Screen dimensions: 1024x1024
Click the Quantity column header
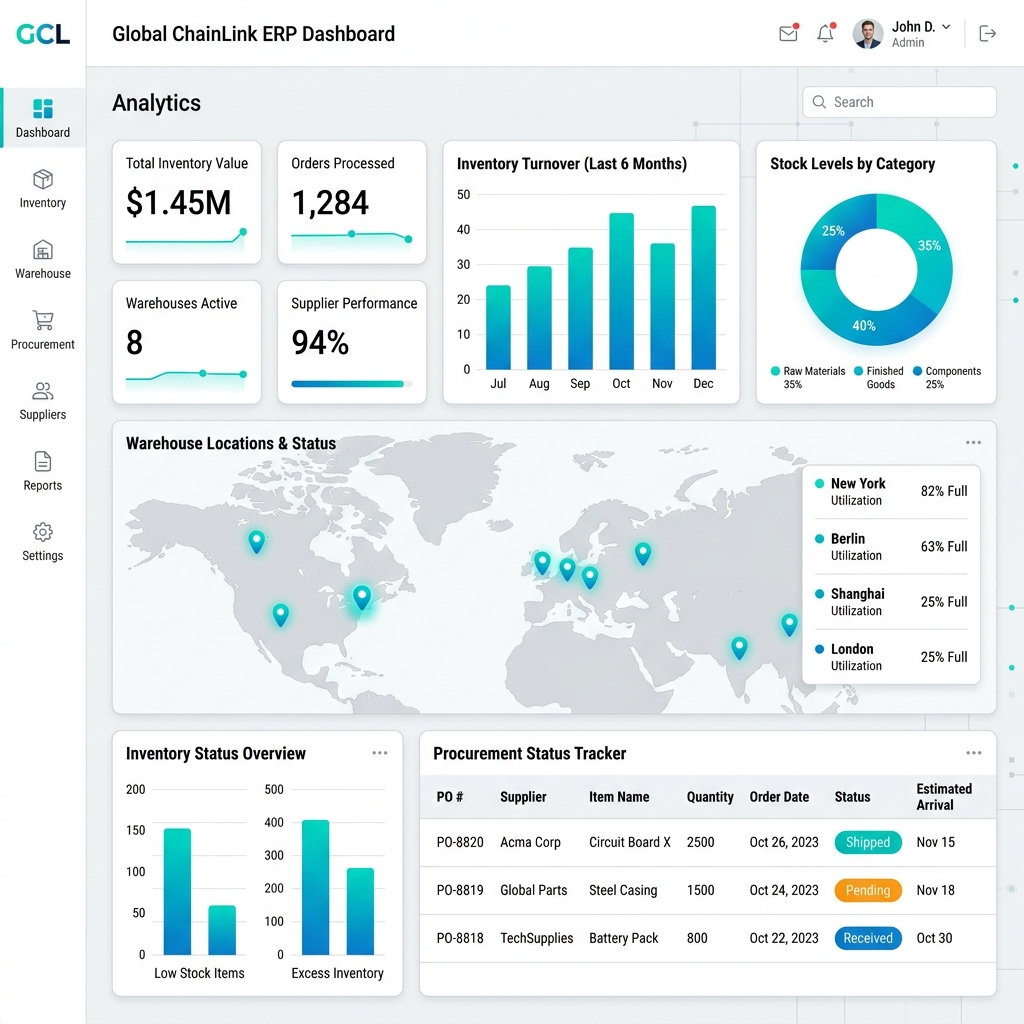(710, 797)
